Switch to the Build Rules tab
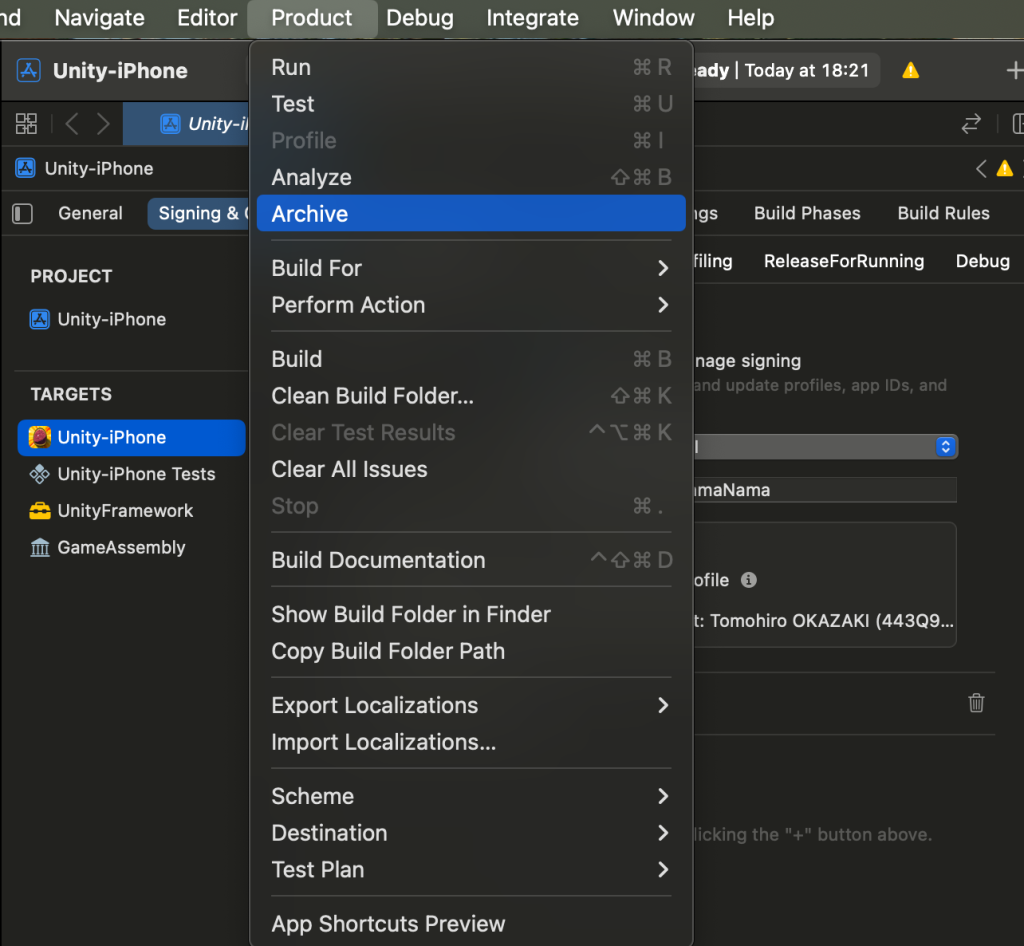Image resolution: width=1024 pixels, height=946 pixels. (944, 213)
